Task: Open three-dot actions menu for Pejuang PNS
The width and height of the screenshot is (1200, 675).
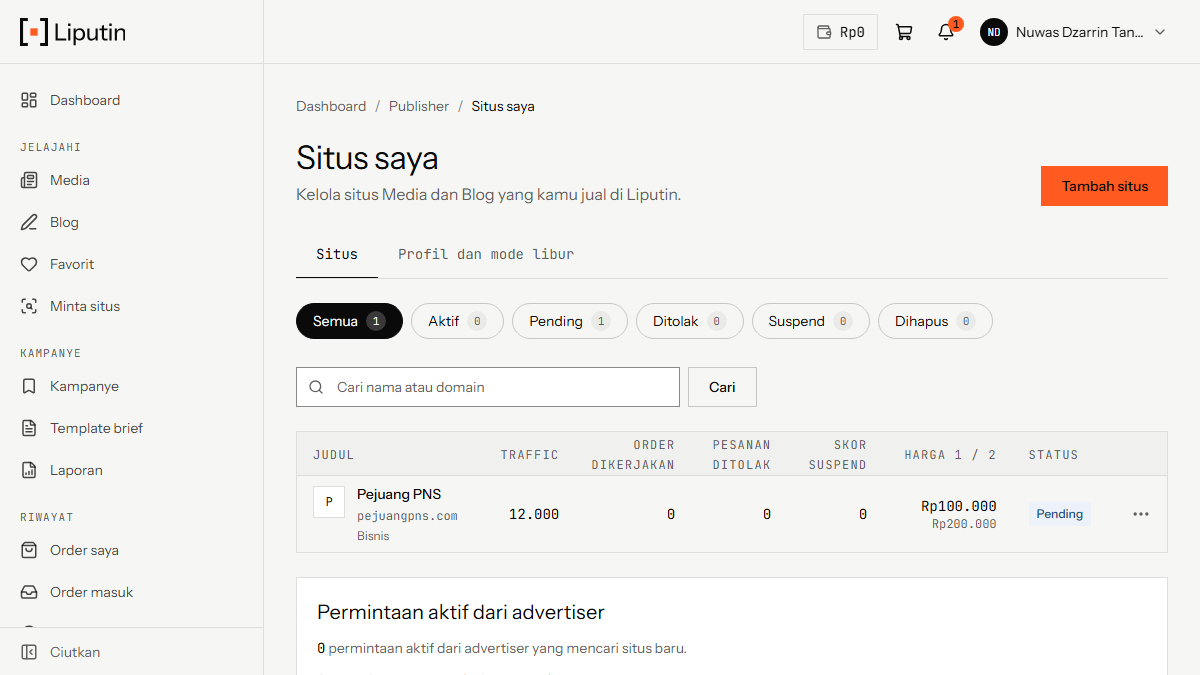Action: point(1141,514)
